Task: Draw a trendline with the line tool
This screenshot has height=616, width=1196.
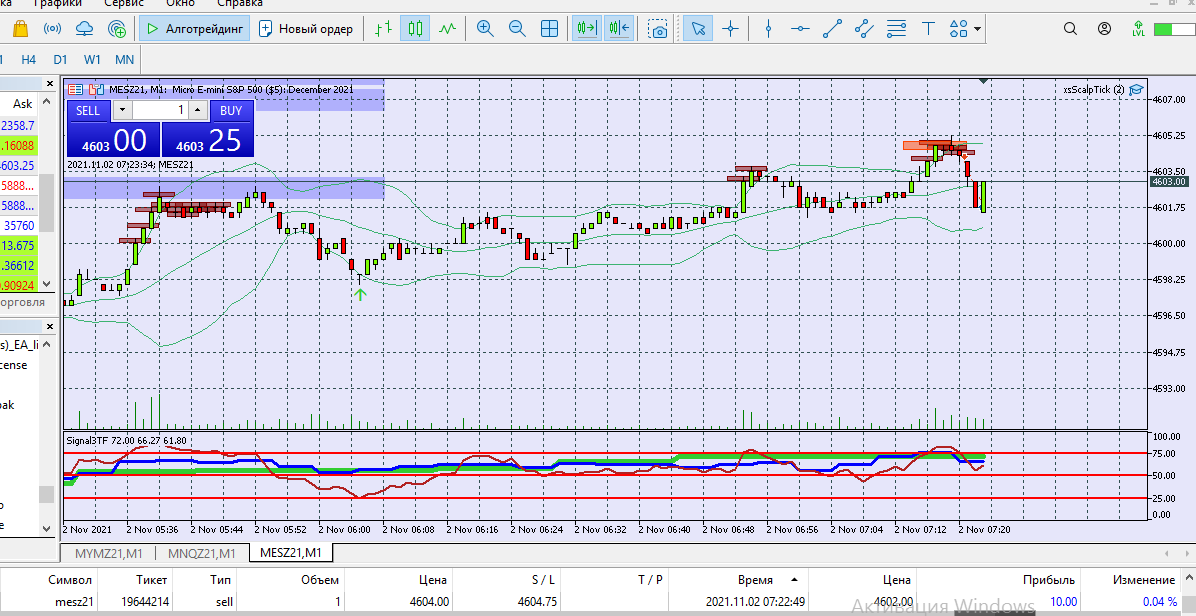Action: click(832, 29)
